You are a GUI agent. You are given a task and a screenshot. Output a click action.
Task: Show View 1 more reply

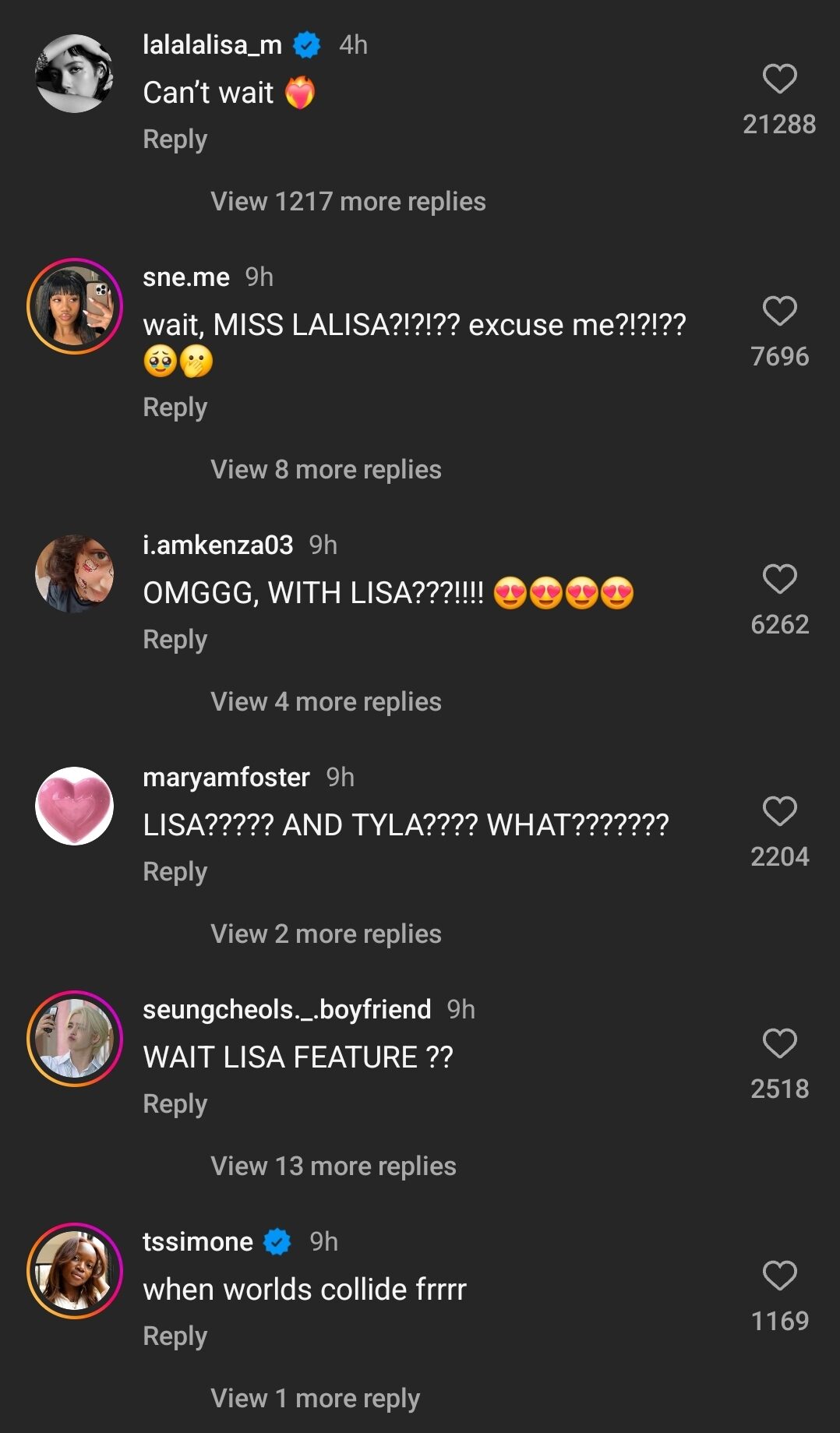[x=315, y=1399]
